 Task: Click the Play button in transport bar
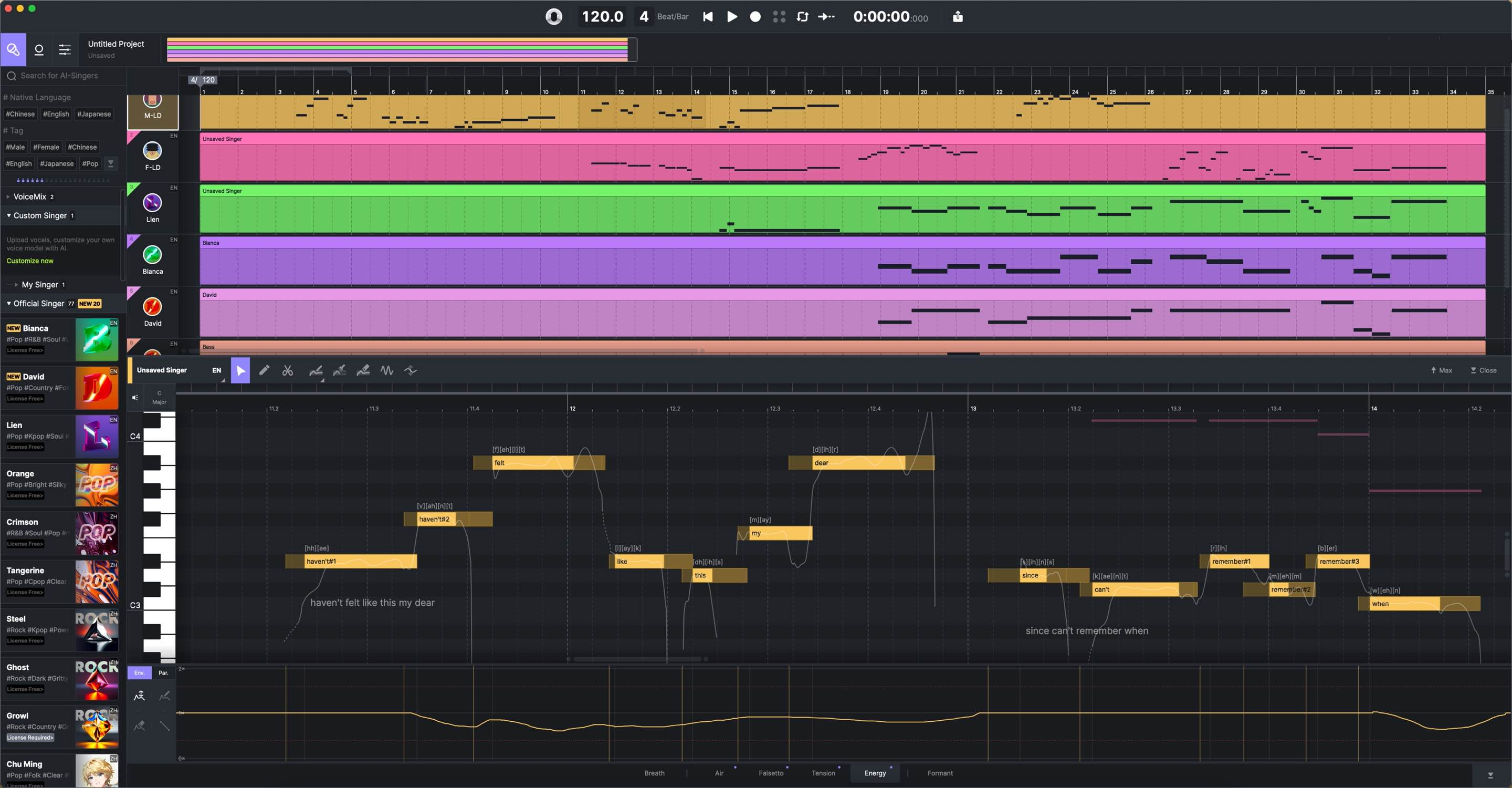732,16
